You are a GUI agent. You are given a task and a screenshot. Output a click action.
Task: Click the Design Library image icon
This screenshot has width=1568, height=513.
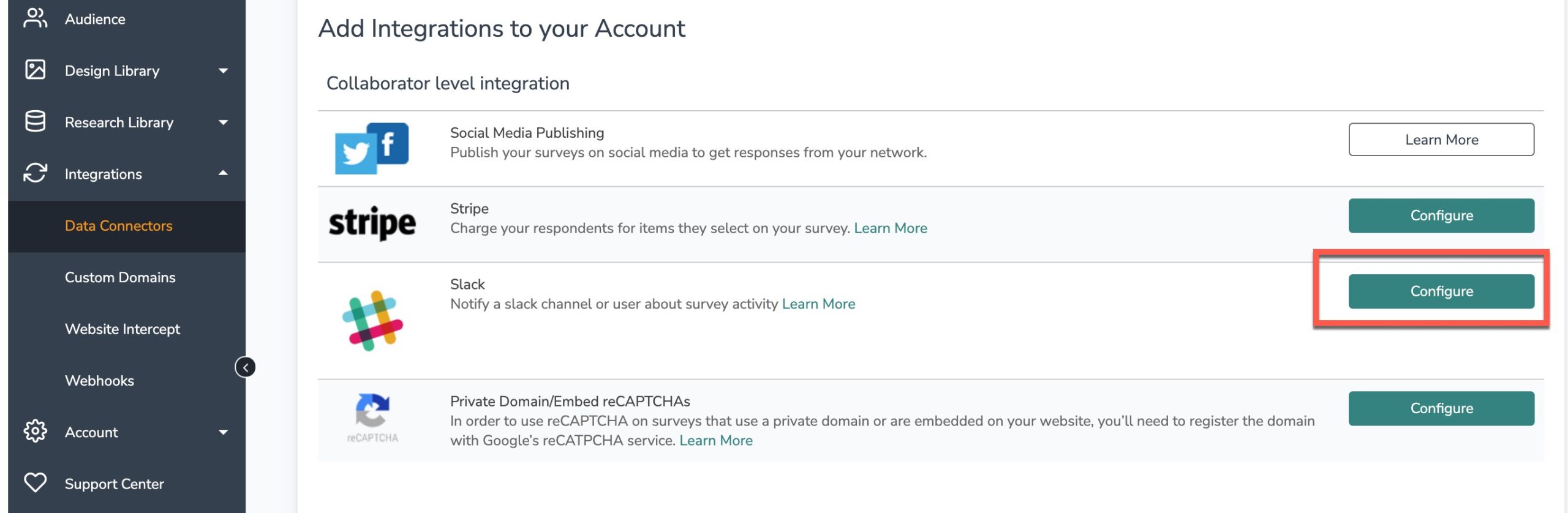[x=35, y=70]
